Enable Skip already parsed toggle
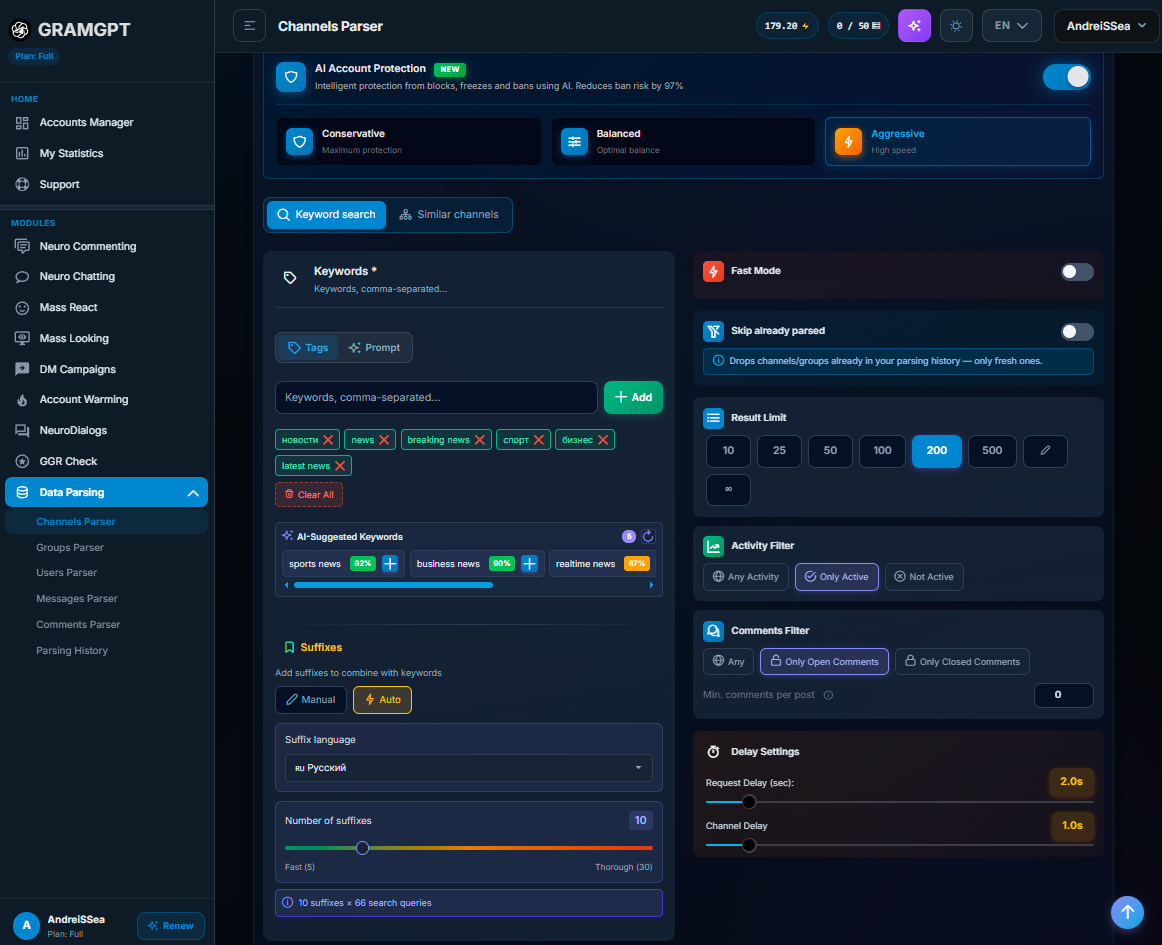The image size is (1162, 945). (1077, 332)
